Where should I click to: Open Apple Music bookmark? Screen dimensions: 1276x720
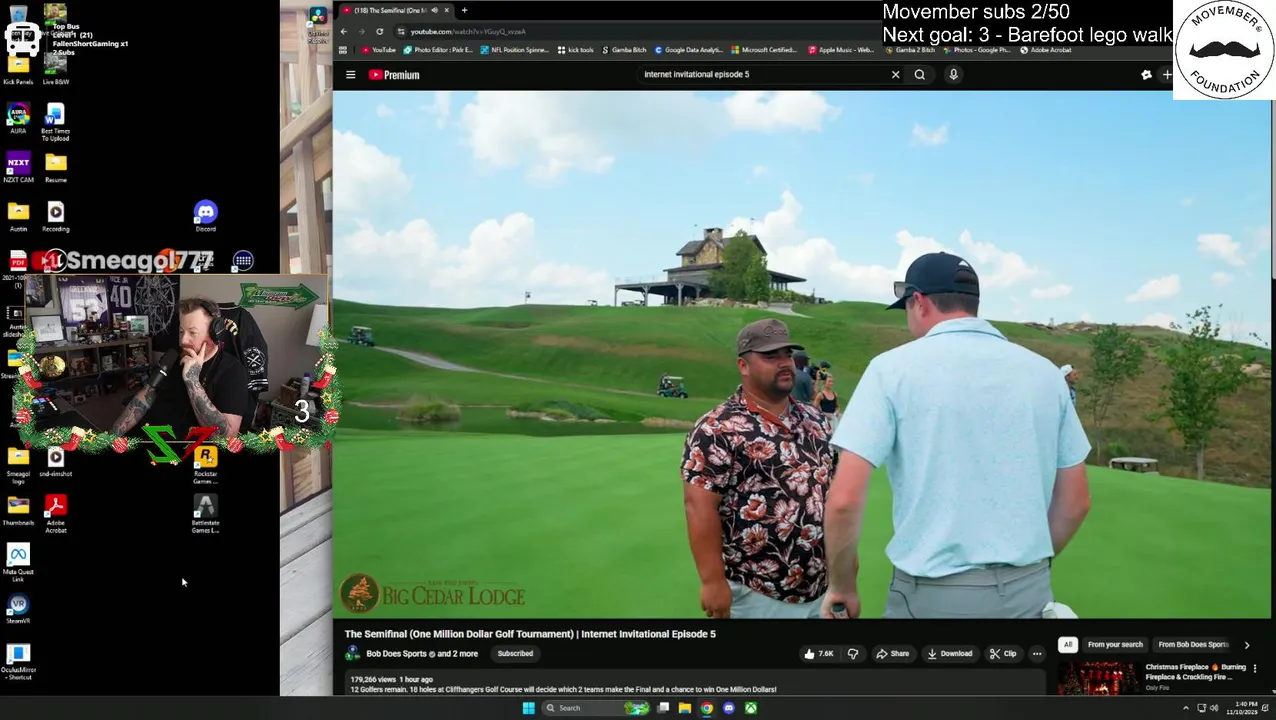point(840,50)
